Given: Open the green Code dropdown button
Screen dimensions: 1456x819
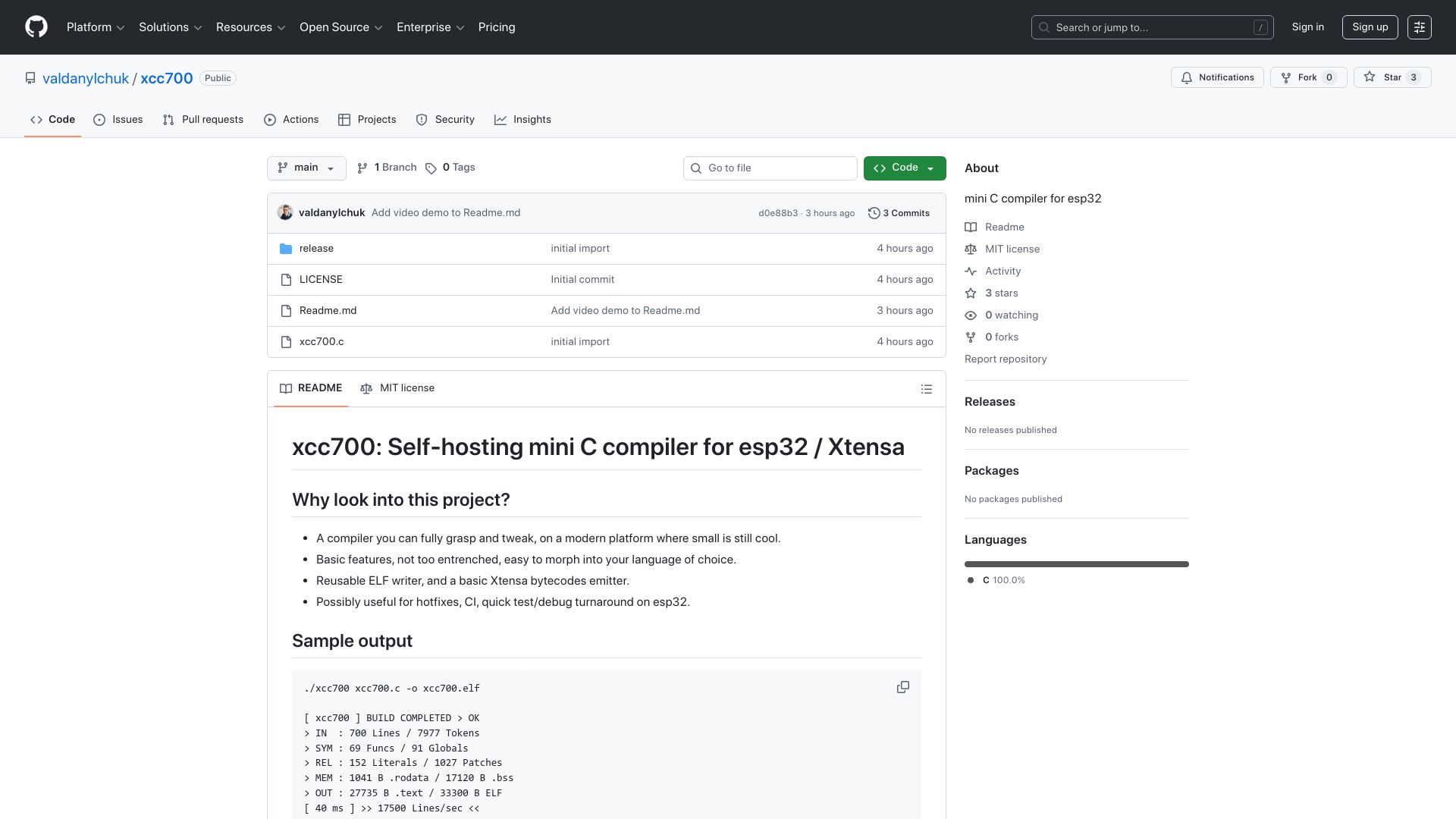Looking at the screenshot, I should point(905,168).
